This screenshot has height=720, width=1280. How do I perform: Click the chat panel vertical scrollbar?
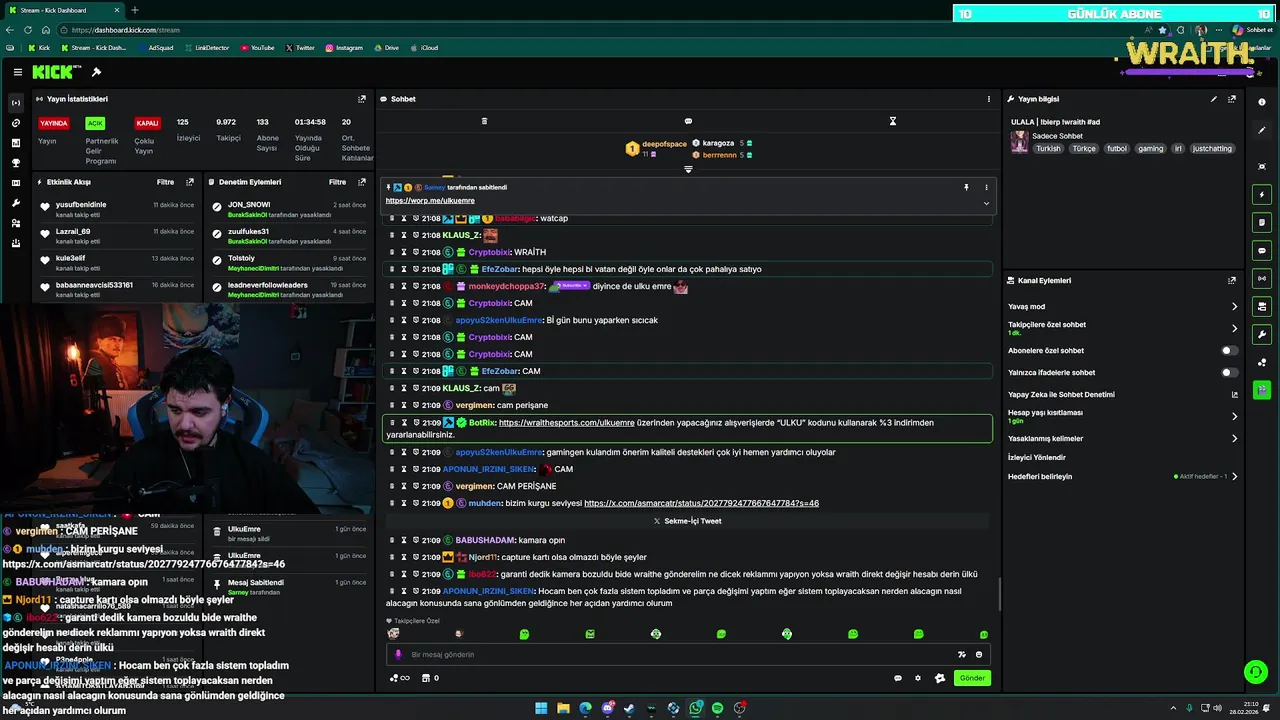coord(998,592)
